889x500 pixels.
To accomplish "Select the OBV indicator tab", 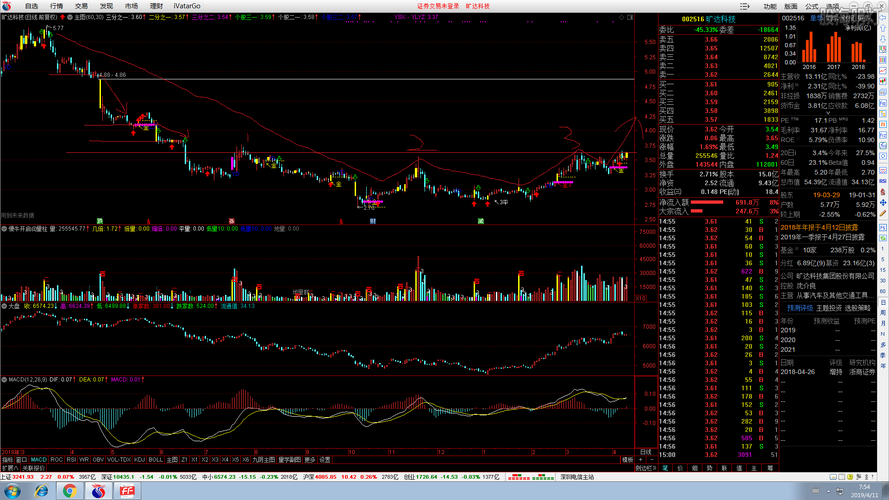I will pos(98,459).
